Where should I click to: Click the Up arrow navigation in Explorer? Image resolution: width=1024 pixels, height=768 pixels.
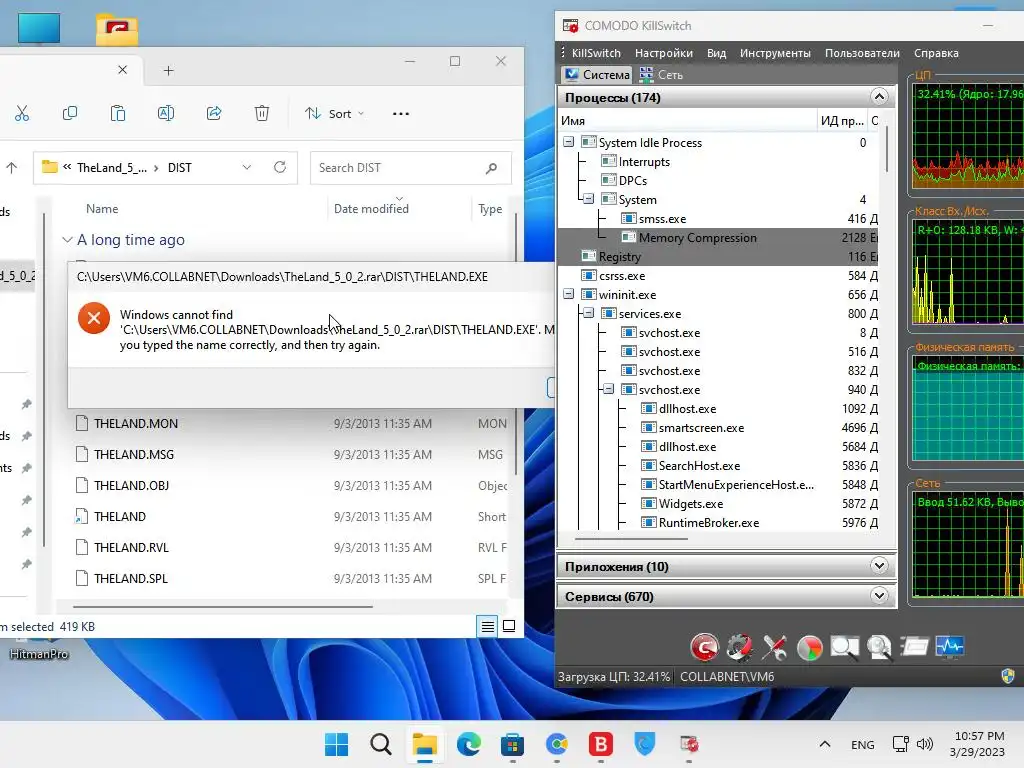[x=12, y=167]
